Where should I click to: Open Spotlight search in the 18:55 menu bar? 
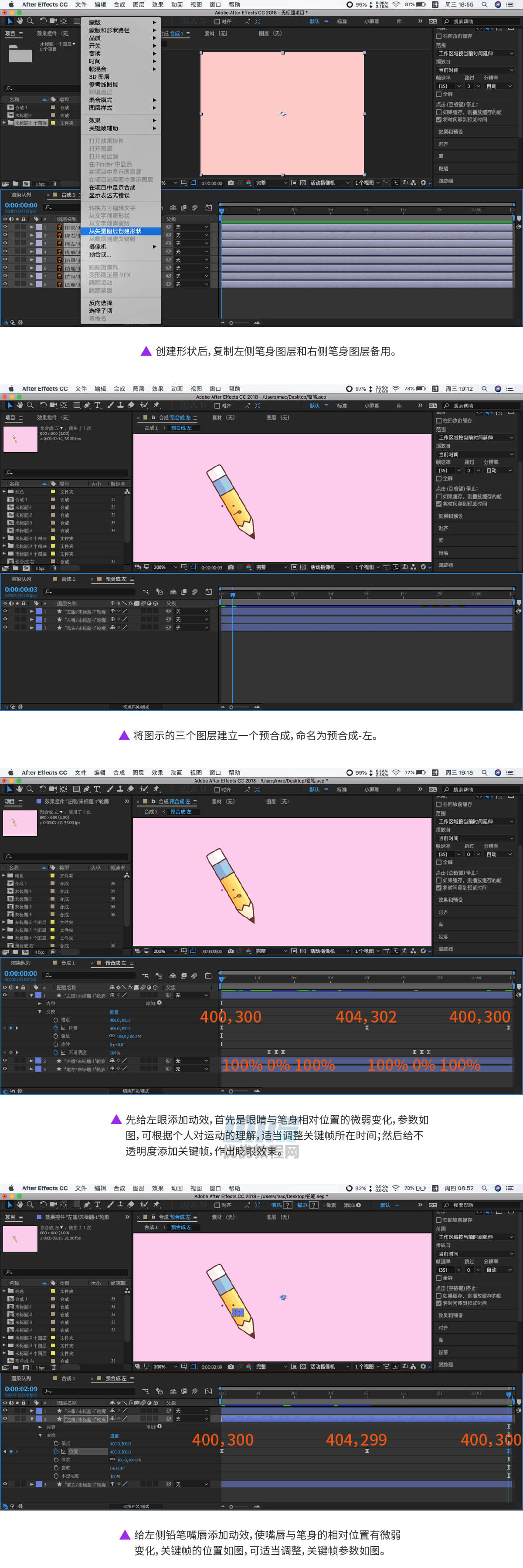click(484, 4)
